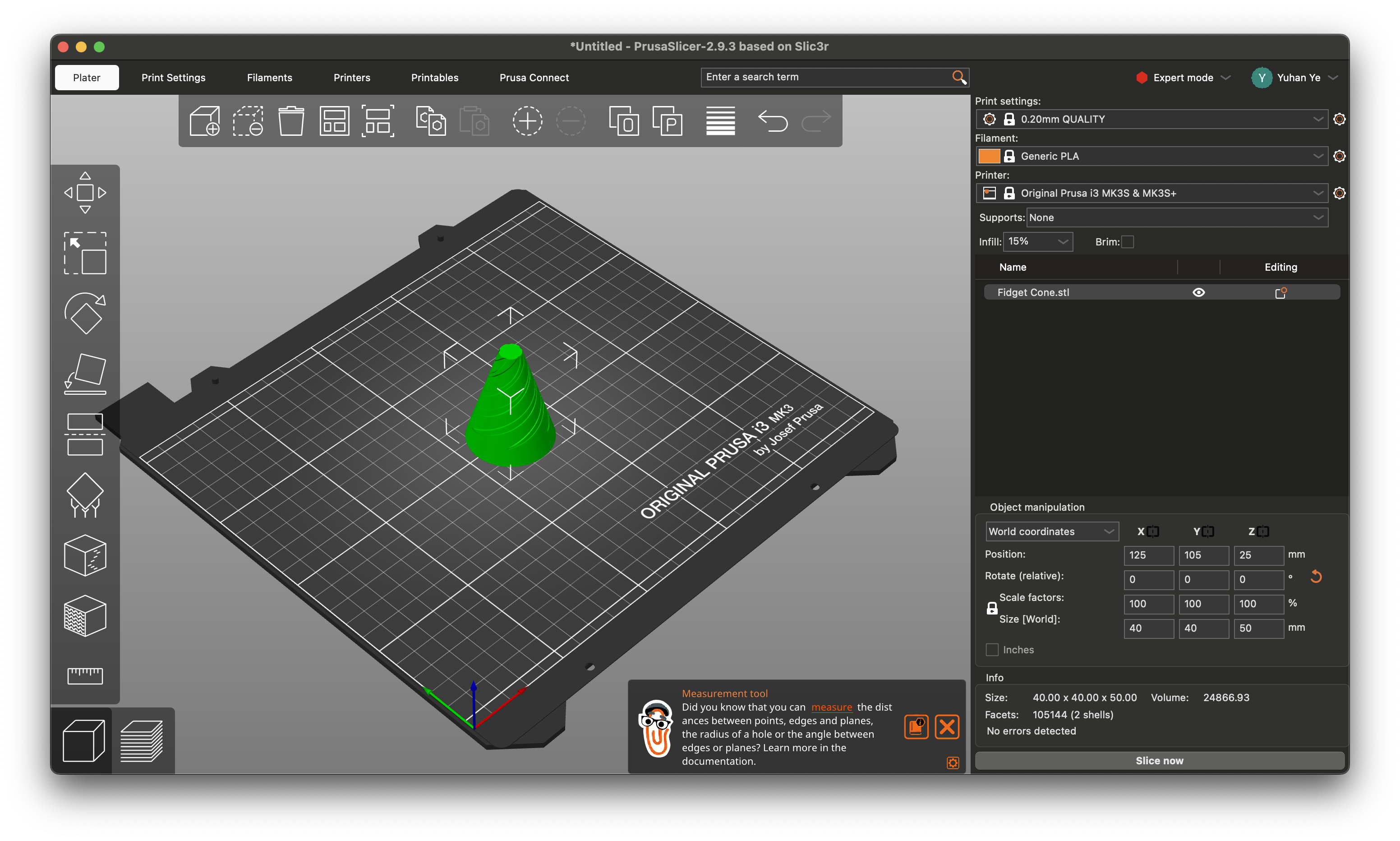
Task: Open the Printer selection dropdown
Action: click(1152, 193)
